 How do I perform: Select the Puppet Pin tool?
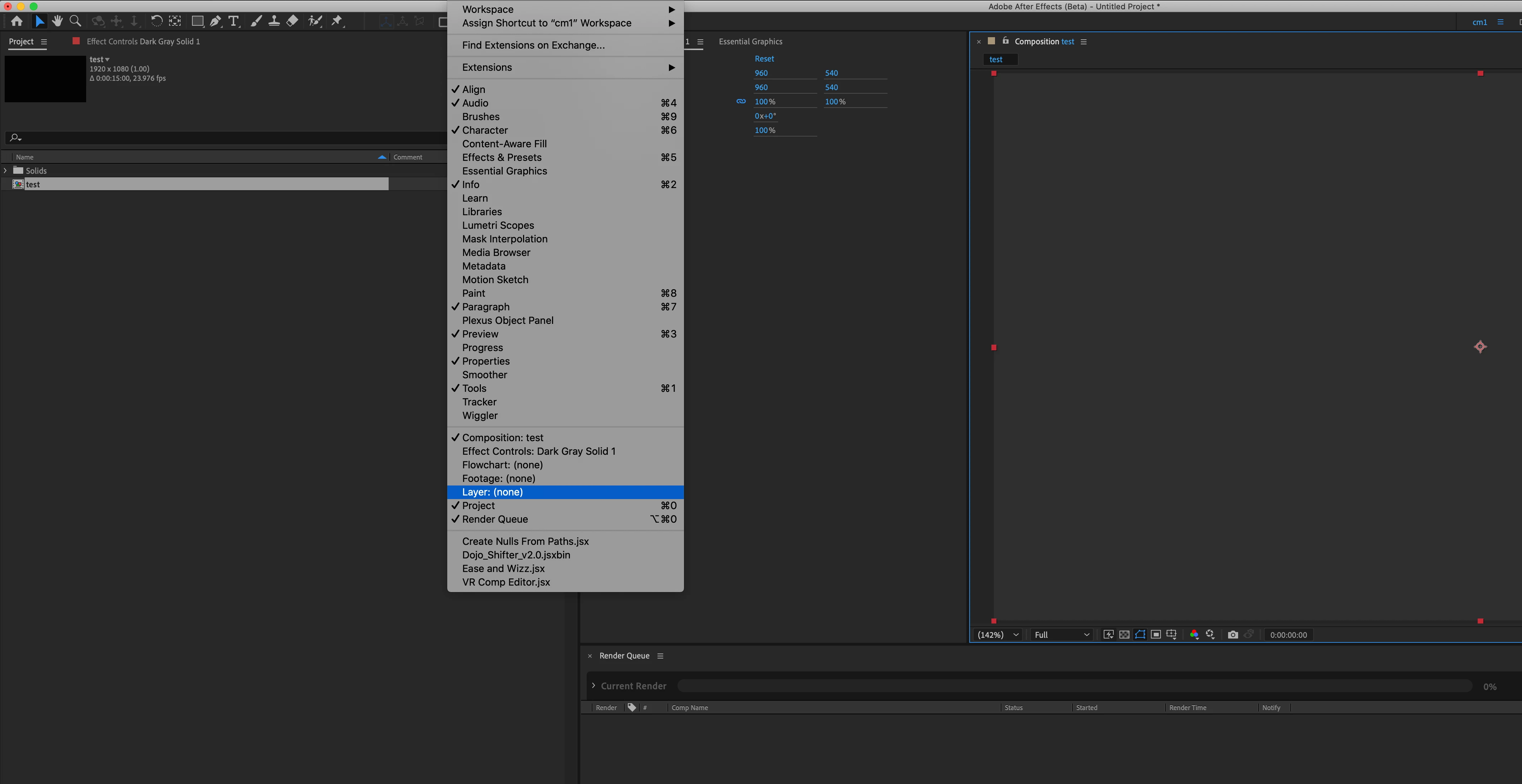337,21
